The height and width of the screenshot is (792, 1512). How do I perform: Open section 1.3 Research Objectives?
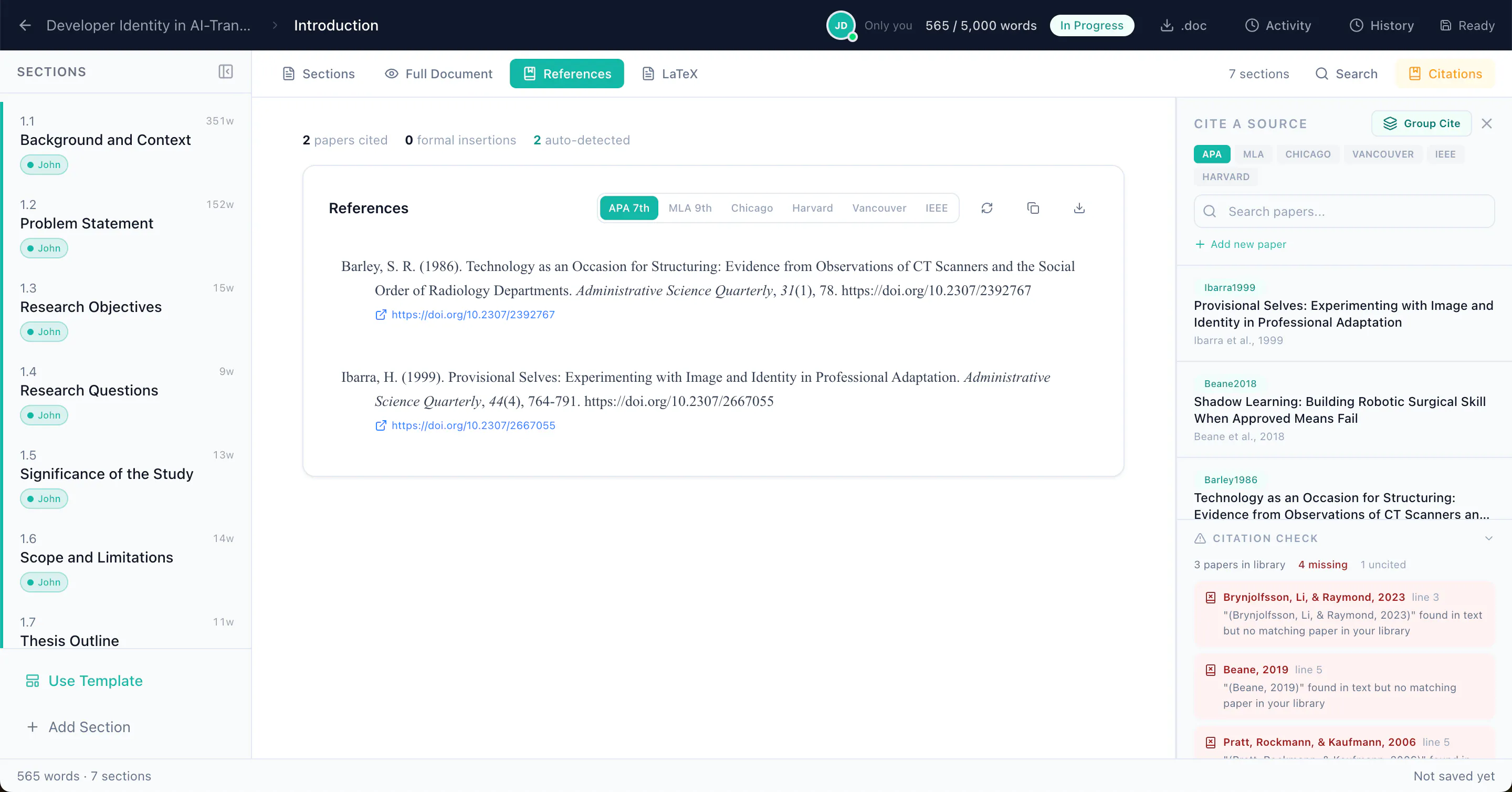[127, 311]
